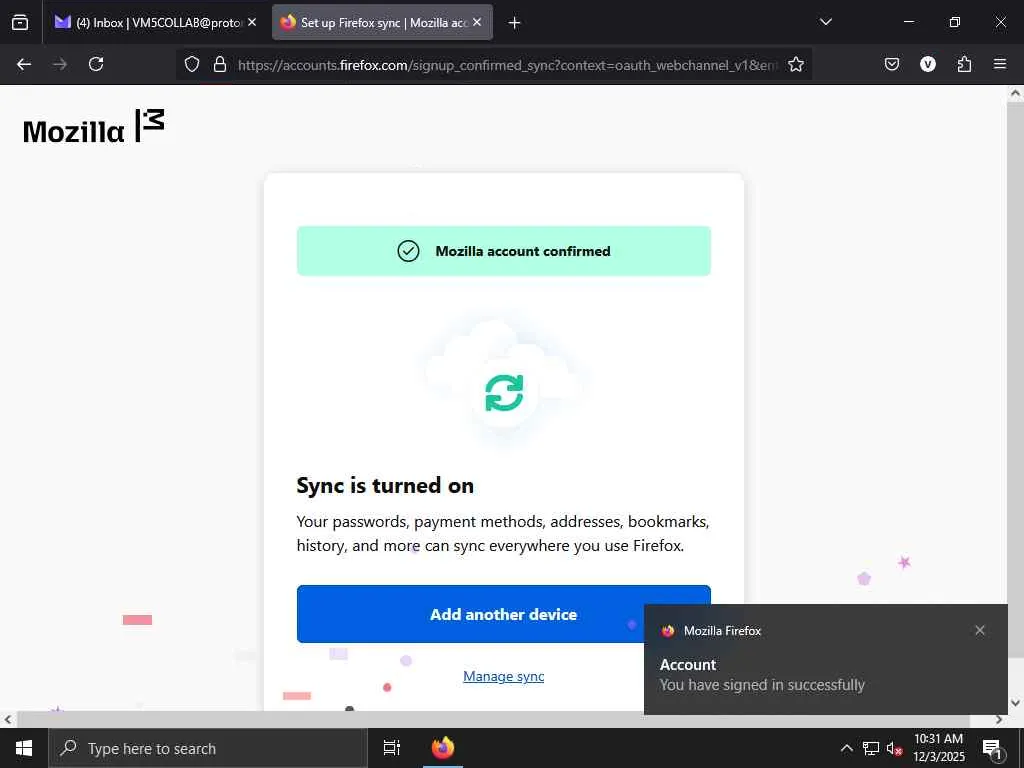Click the horizontal scrollbar right arrow
Viewport: 1024px width, 768px height.
click(999, 720)
